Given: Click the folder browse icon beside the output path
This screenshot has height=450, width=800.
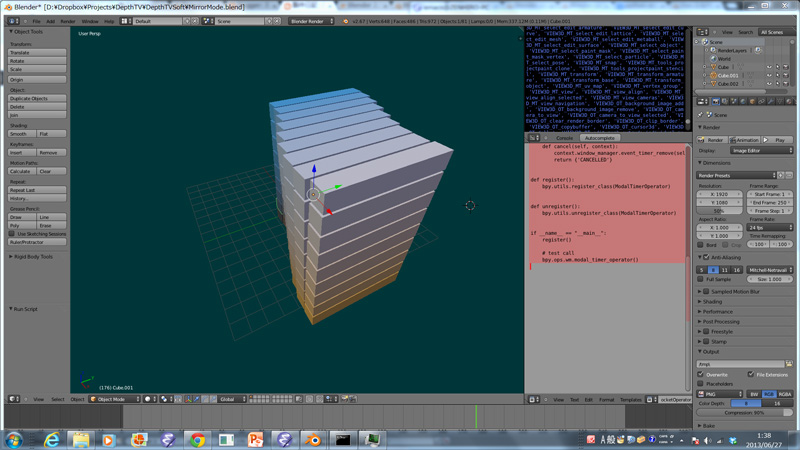Looking at the screenshot, I should pyautogui.click(x=789, y=364).
